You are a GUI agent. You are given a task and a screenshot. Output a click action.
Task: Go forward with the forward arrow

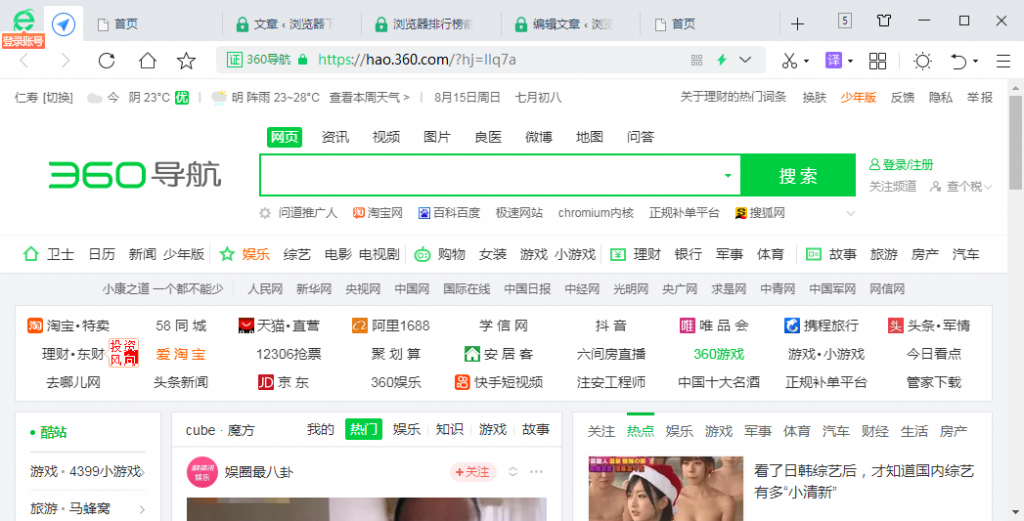click(x=65, y=61)
